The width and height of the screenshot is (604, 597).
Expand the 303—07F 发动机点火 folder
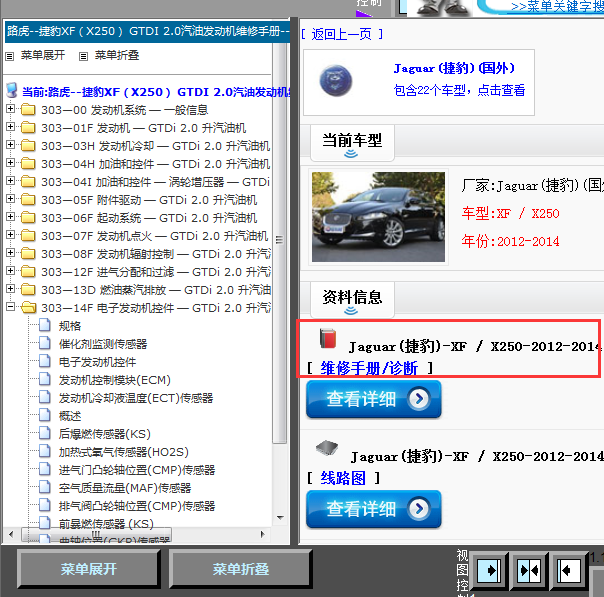coord(10,235)
